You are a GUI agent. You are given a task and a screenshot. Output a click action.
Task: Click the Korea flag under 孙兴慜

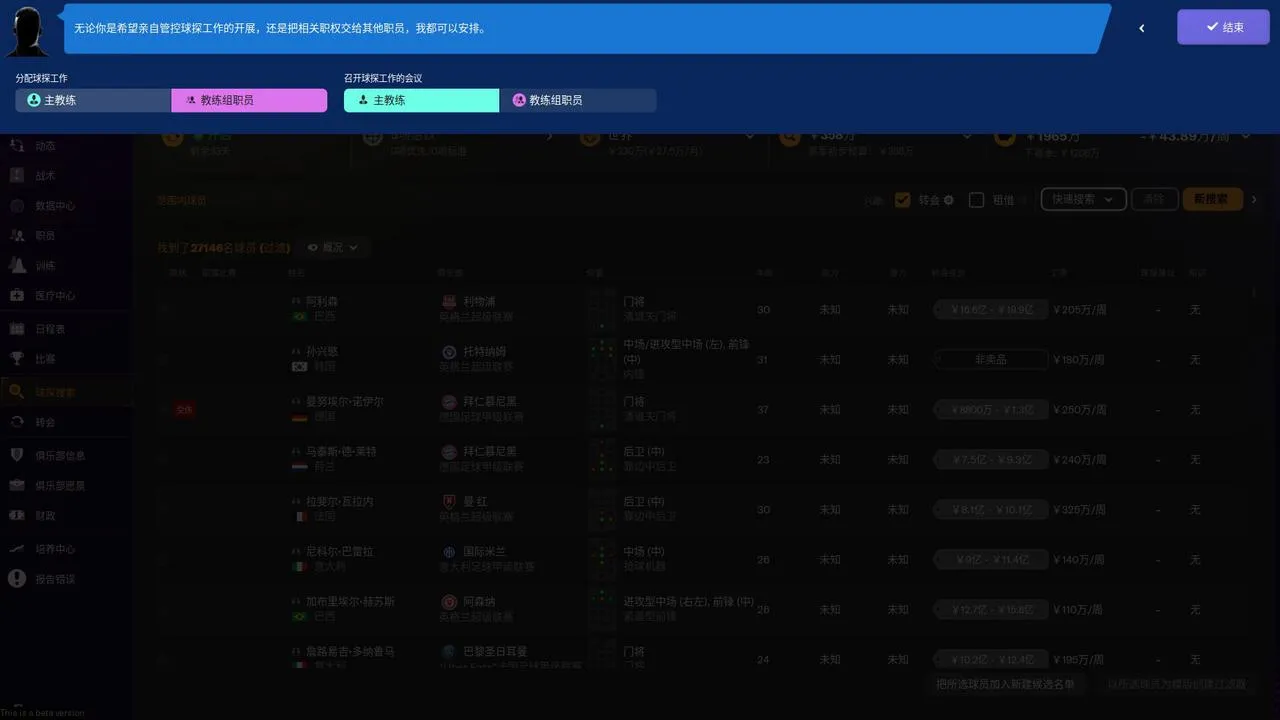pos(299,366)
